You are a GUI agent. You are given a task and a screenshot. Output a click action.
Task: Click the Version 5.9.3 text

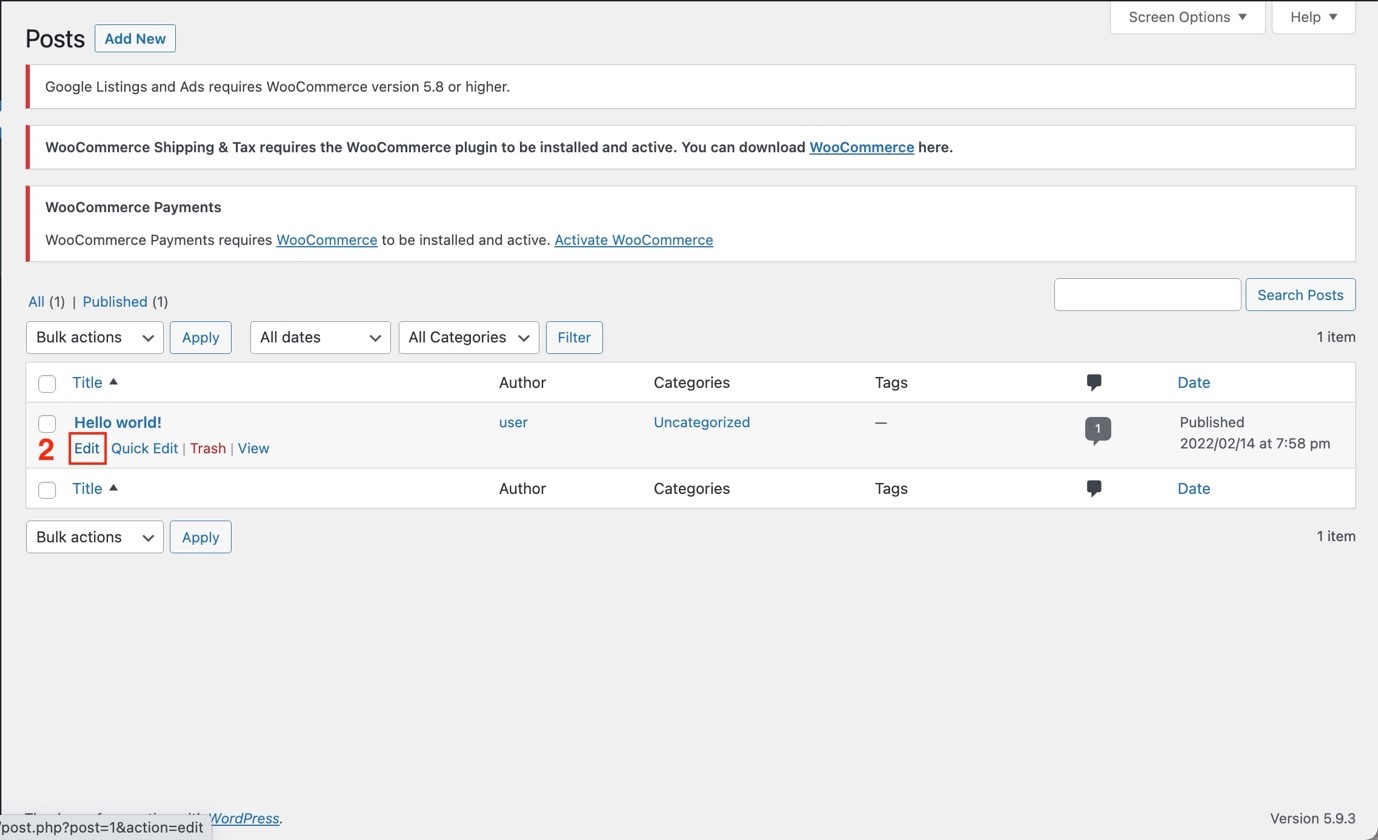pyautogui.click(x=1313, y=818)
